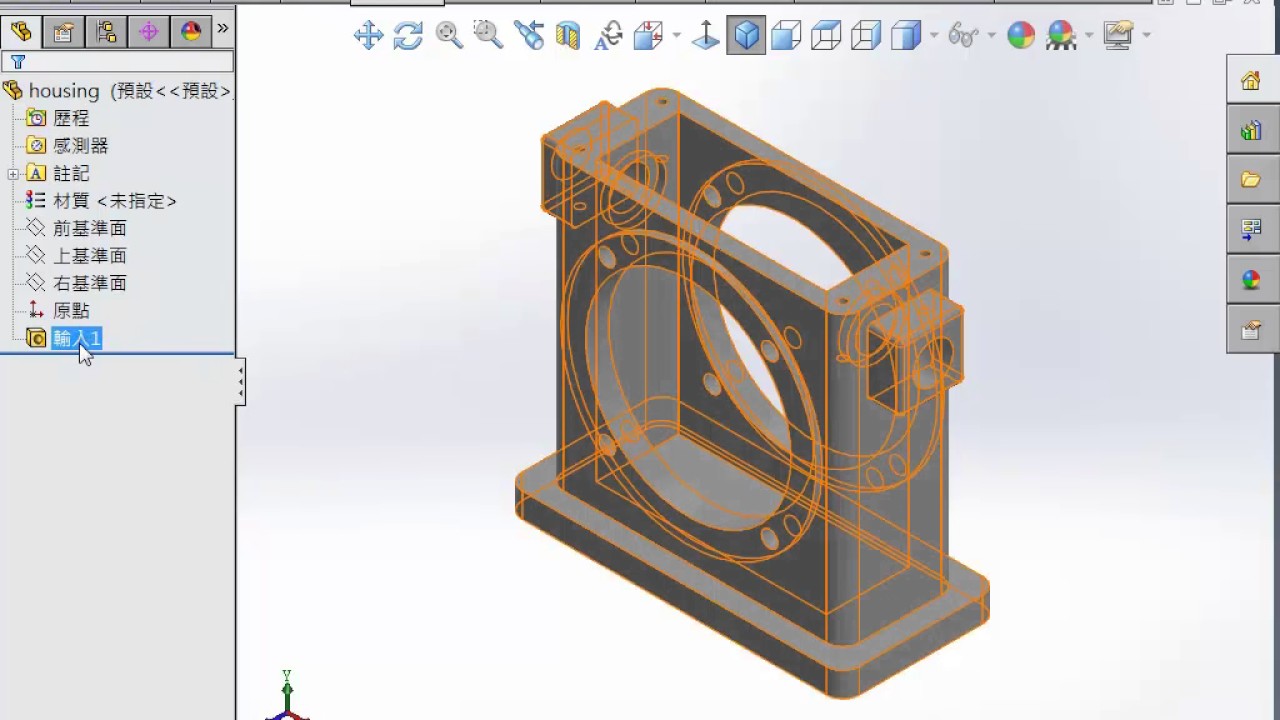Switch to Shaded display style
The width and height of the screenshot is (1280, 720).
(x=786, y=37)
